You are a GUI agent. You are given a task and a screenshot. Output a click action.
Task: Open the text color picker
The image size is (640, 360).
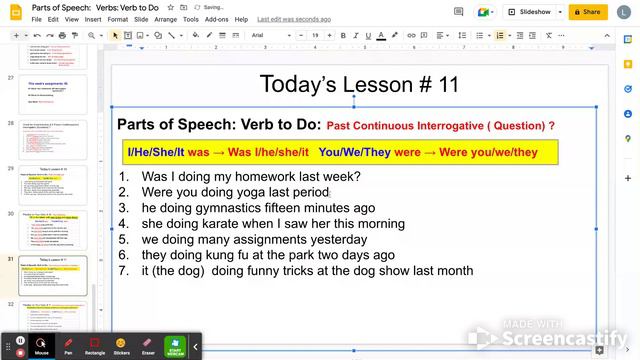click(381, 36)
